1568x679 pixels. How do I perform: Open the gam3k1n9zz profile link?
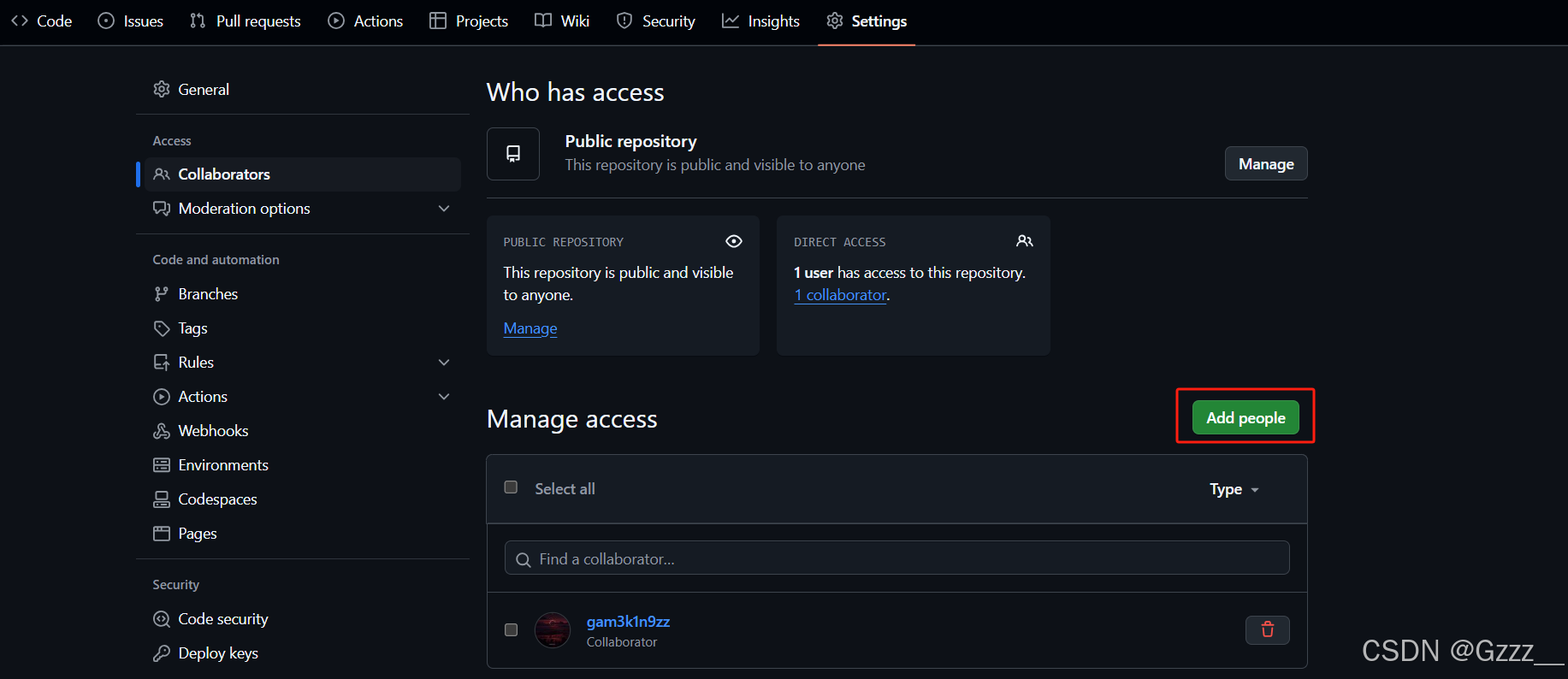click(628, 621)
